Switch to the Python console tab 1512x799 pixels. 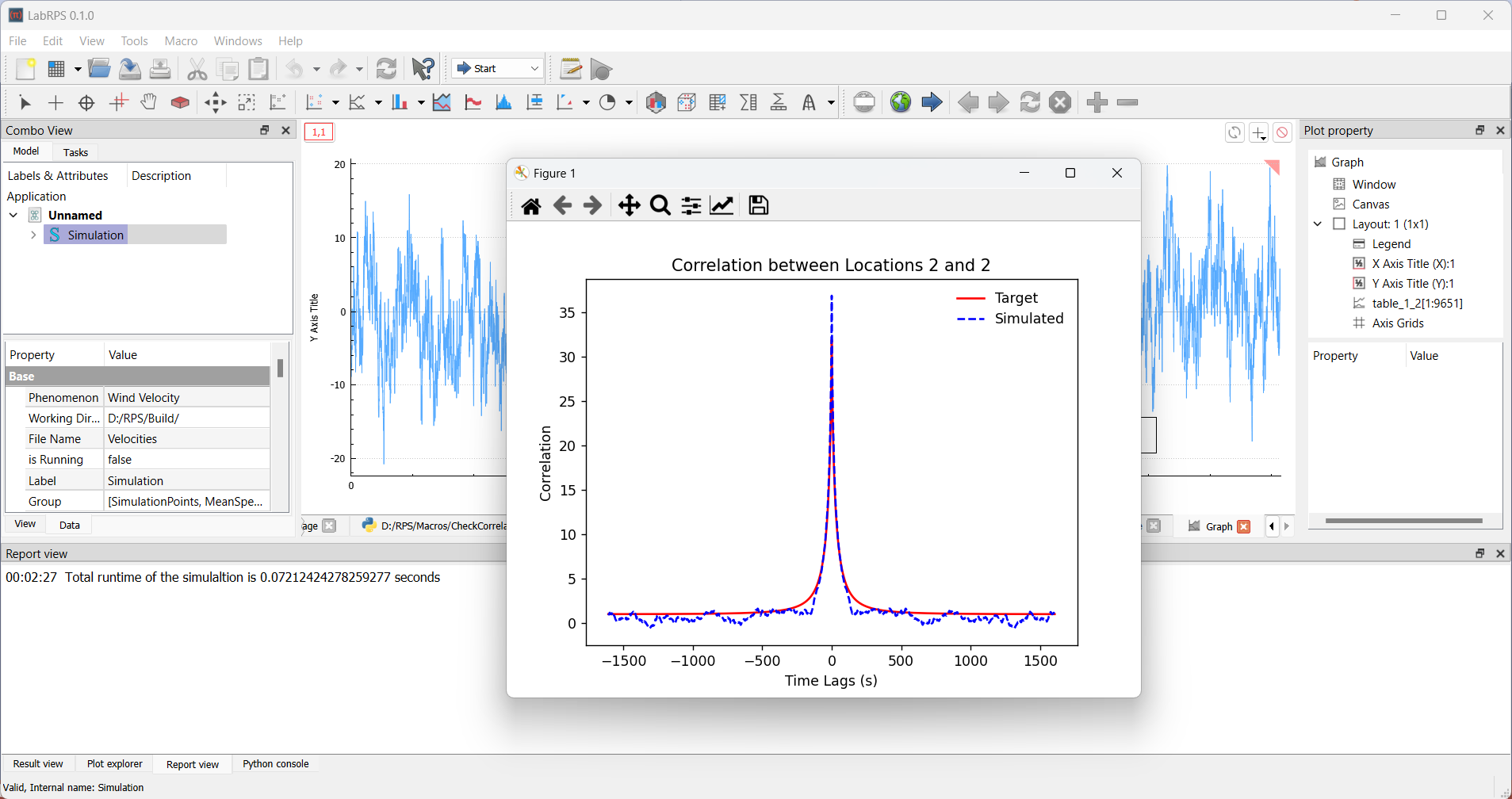275,764
